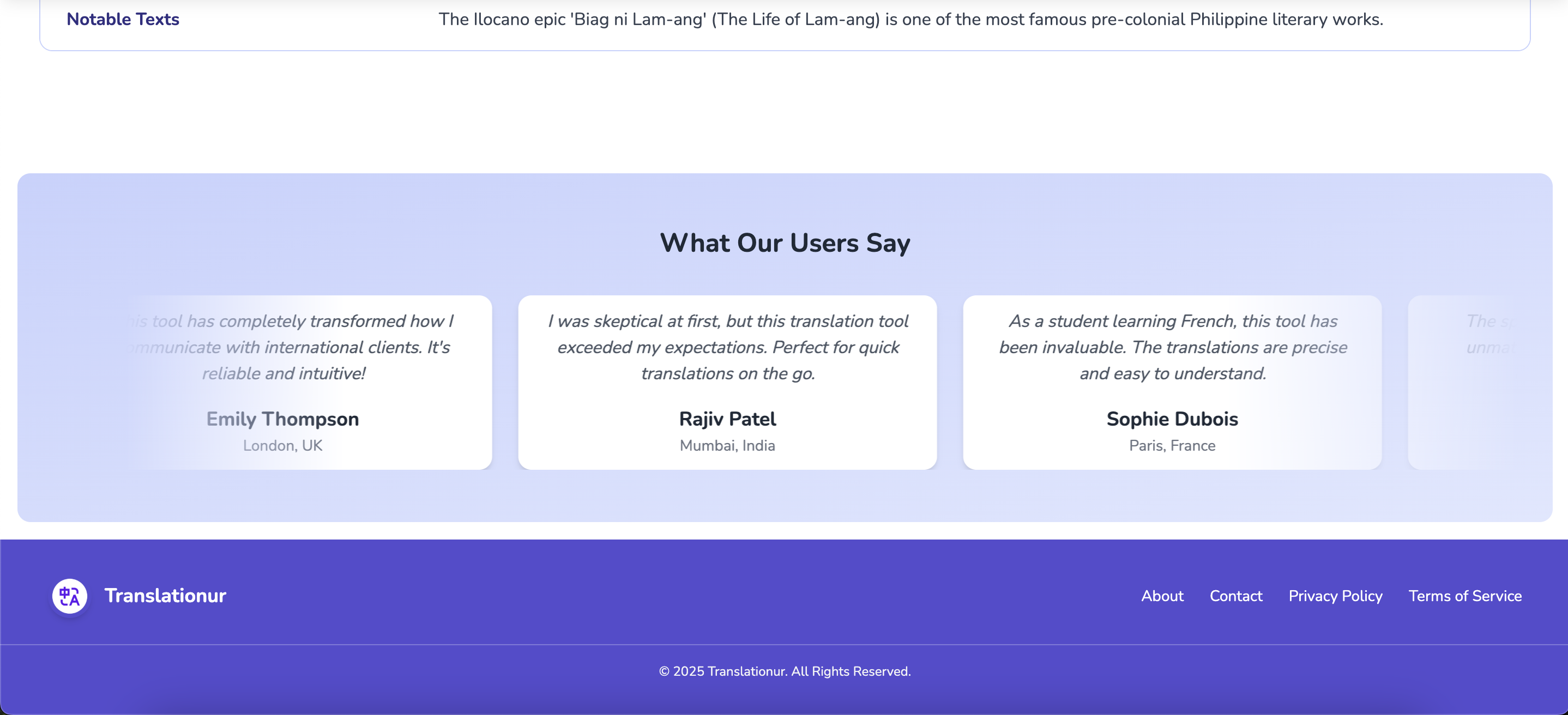Select Sophie Dubois's testimonial card
This screenshot has width=1568, height=715.
[1172, 382]
